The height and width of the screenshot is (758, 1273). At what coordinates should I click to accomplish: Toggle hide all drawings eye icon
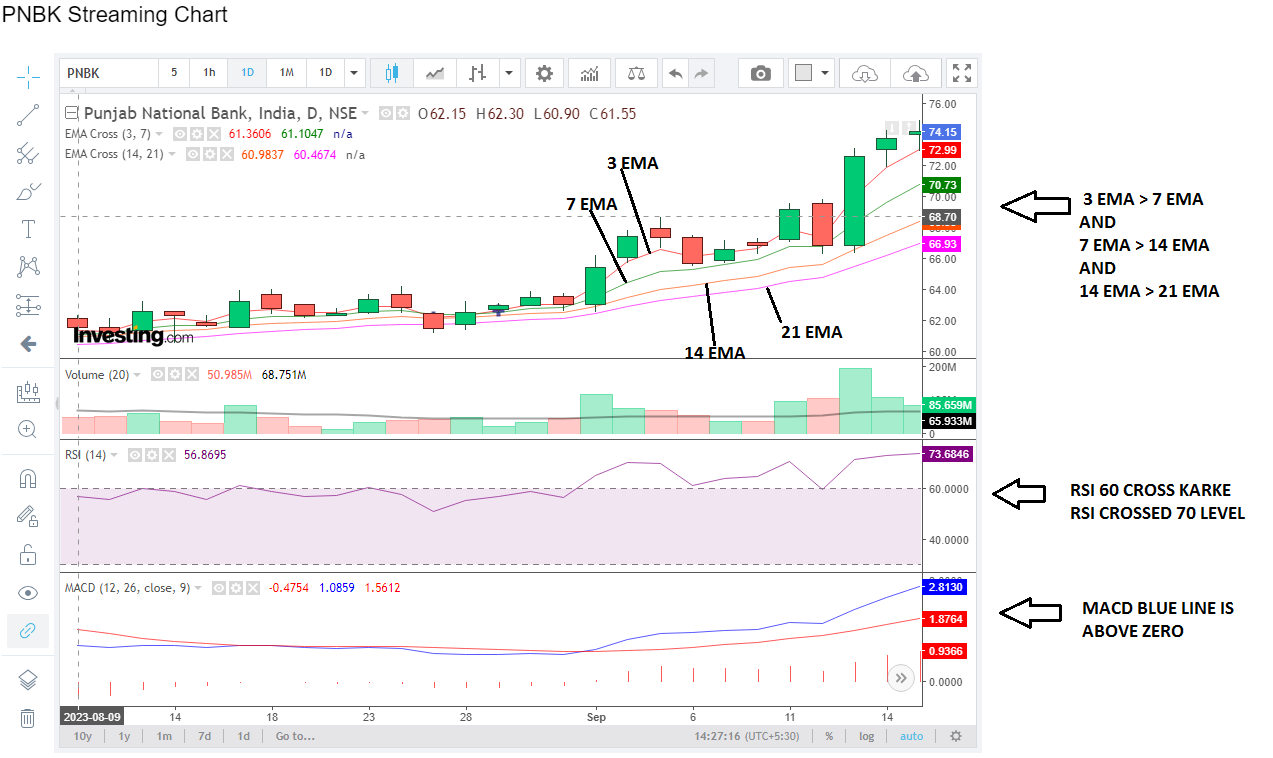pos(28,592)
